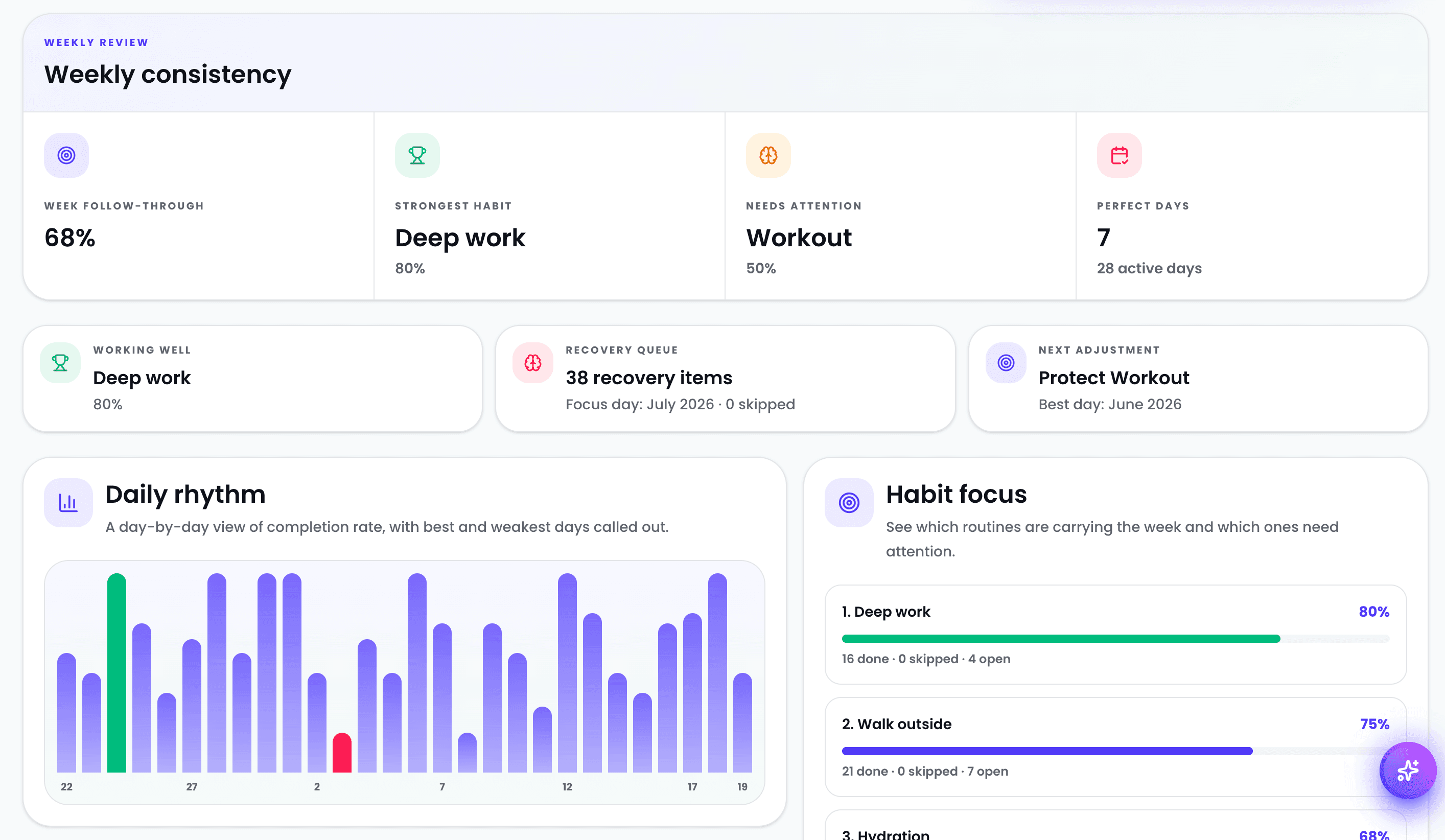The image size is (1445, 840).
Task: Click the WEEKLY REVIEW label
Action: click(x=97, y=42)
